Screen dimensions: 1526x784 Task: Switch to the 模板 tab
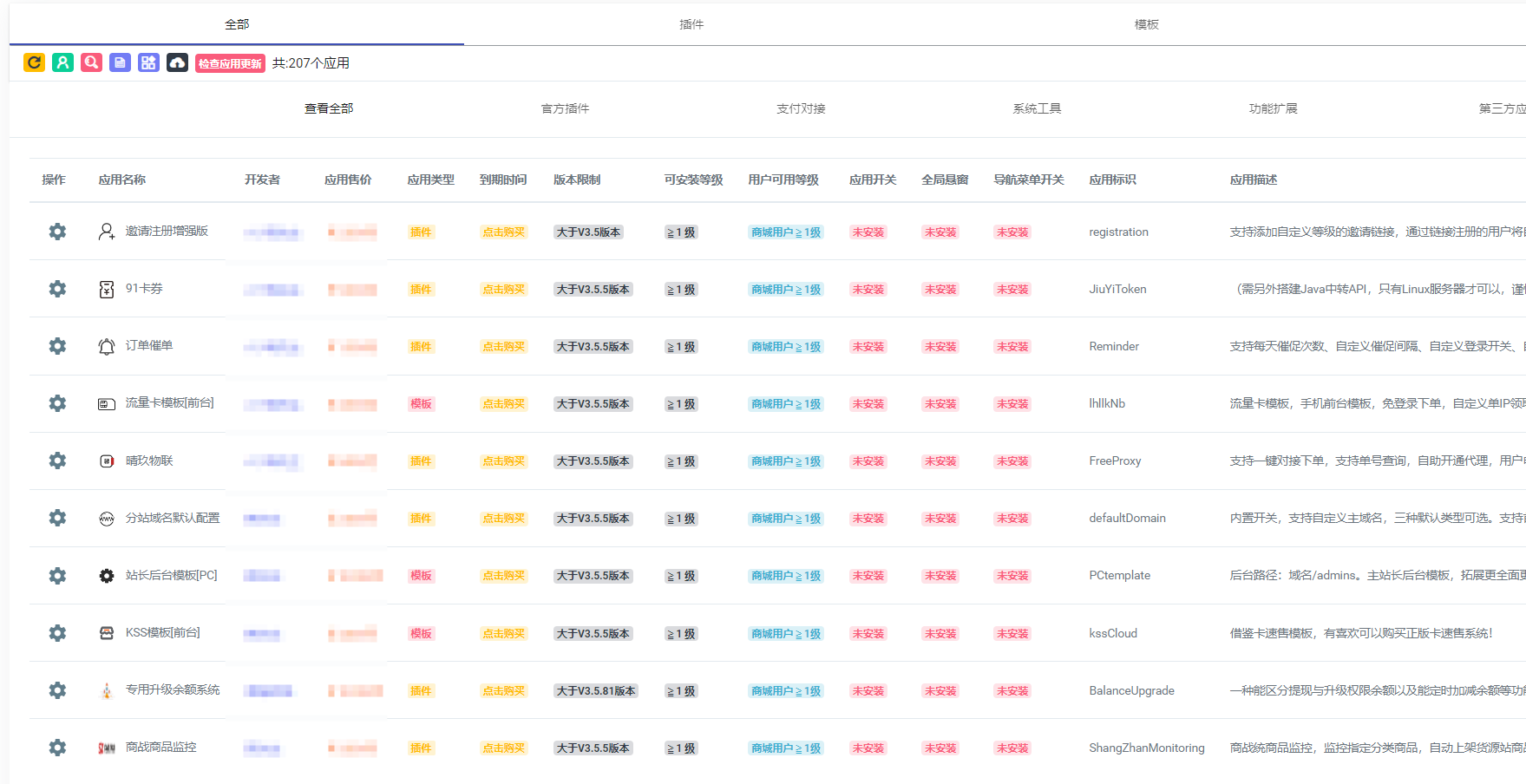[1146, 24]
